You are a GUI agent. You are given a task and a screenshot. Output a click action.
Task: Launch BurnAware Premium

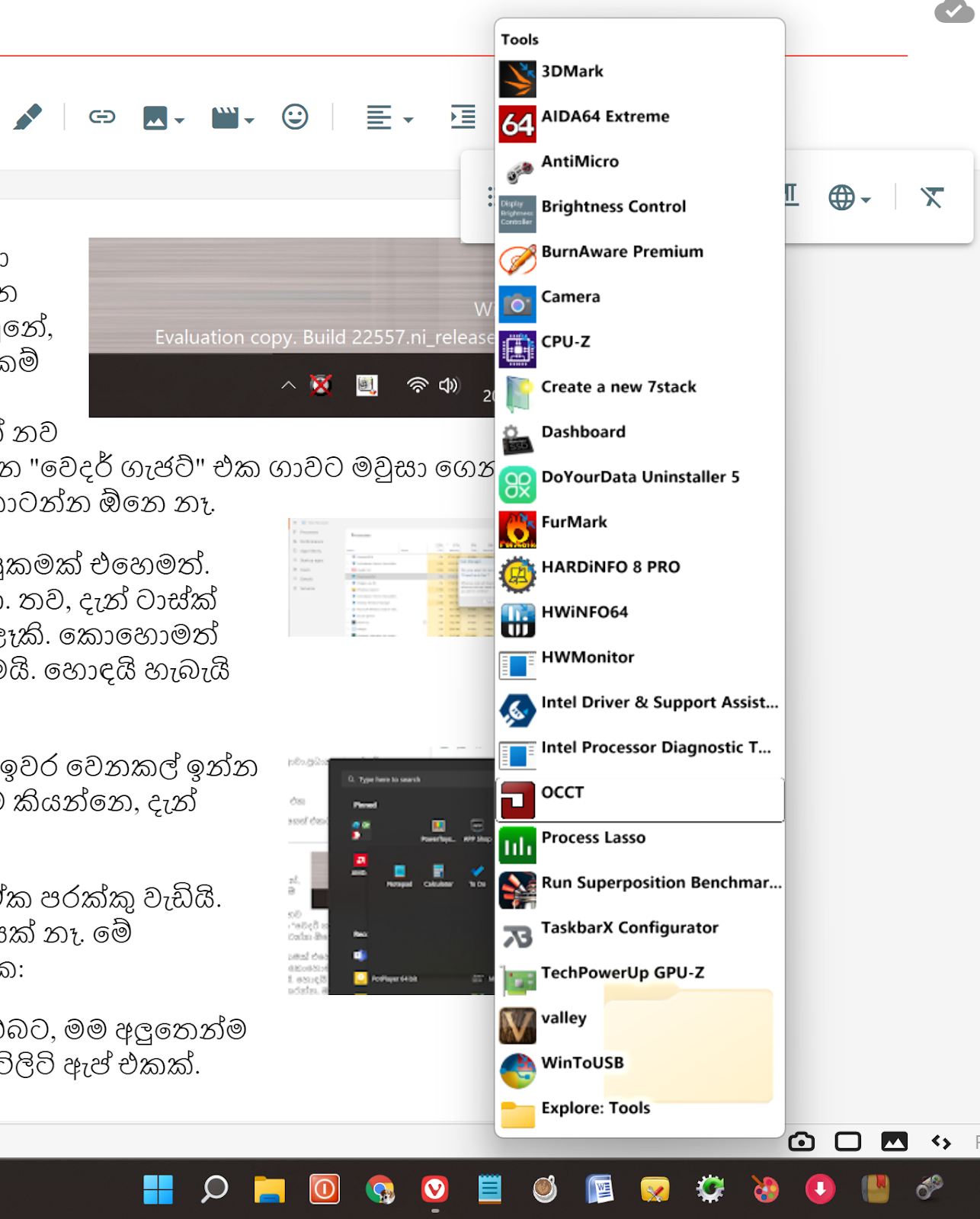[639, 258]
